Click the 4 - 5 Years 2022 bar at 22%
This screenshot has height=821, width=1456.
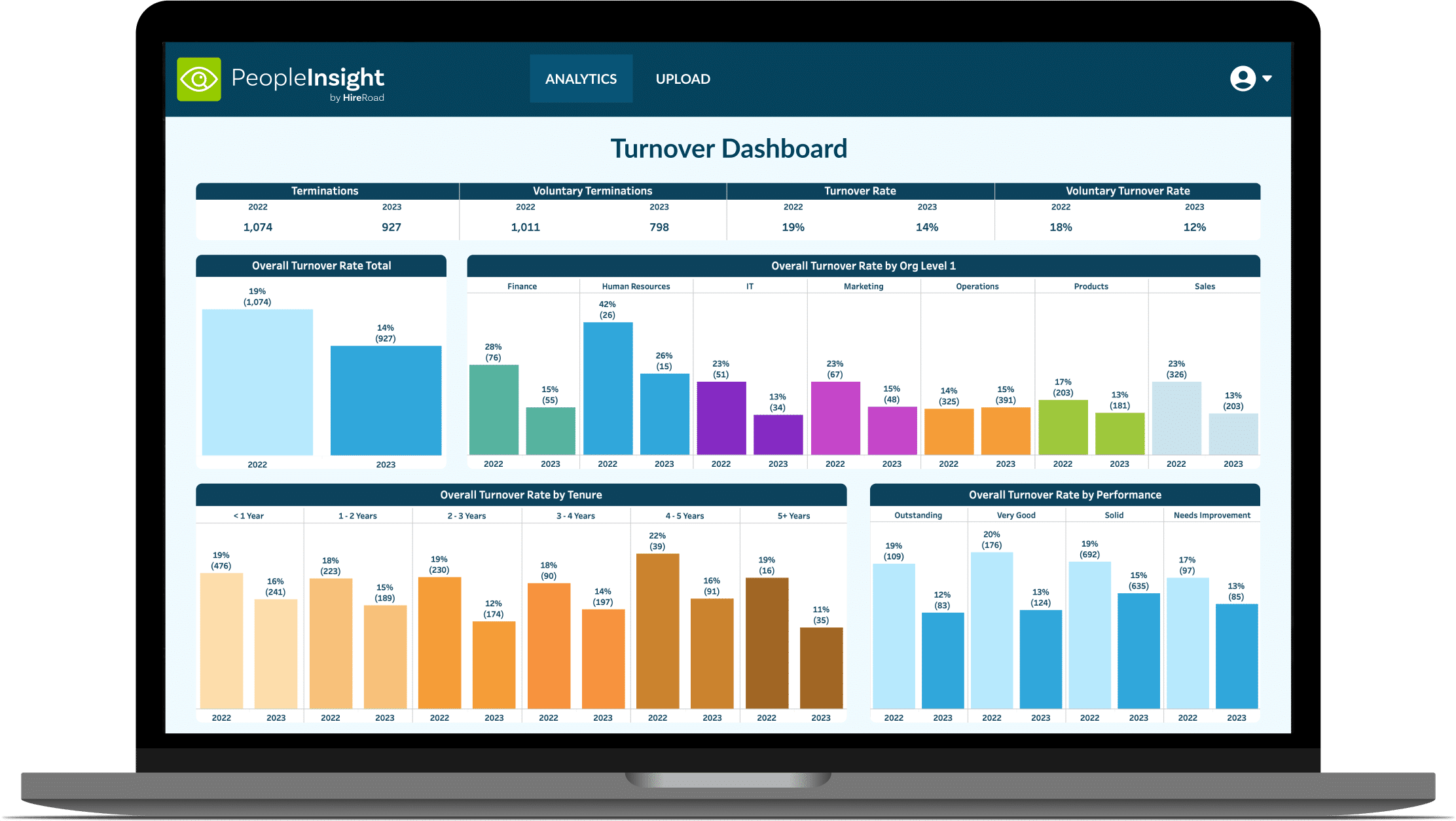point(657,631)
